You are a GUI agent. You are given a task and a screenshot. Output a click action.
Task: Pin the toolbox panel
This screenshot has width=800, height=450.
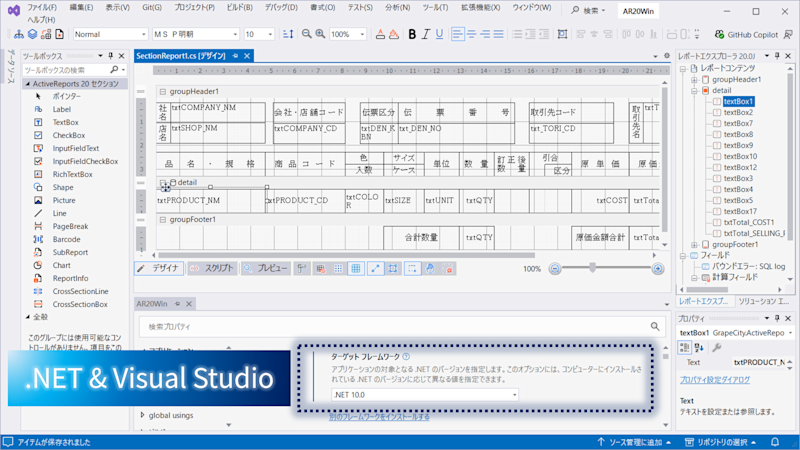(111, 56)
